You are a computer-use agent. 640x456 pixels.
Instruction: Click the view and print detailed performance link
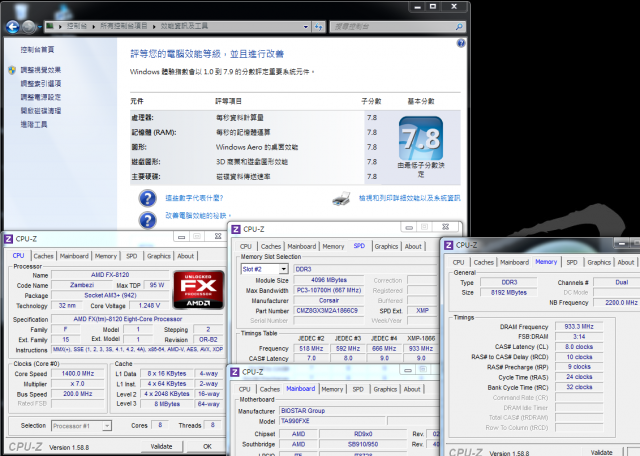pos(409,198)
